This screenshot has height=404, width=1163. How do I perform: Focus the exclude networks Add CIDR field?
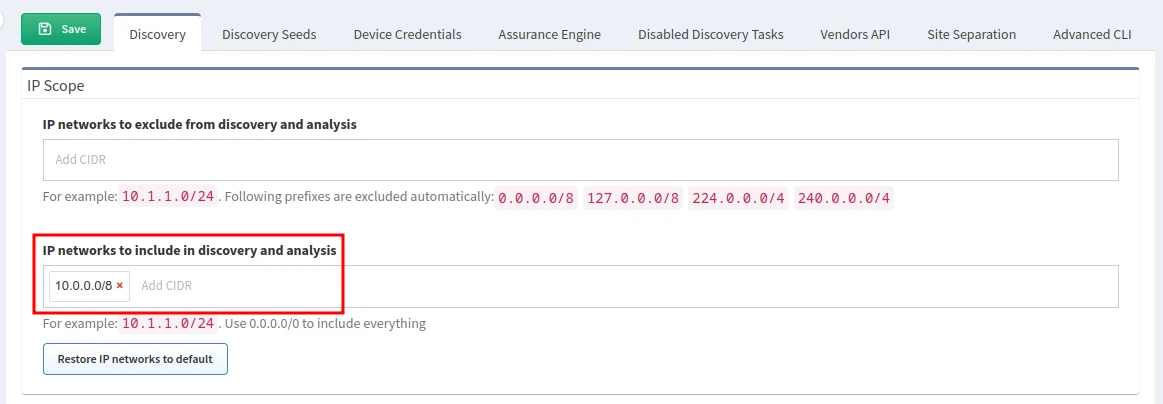tap(580, 160)
